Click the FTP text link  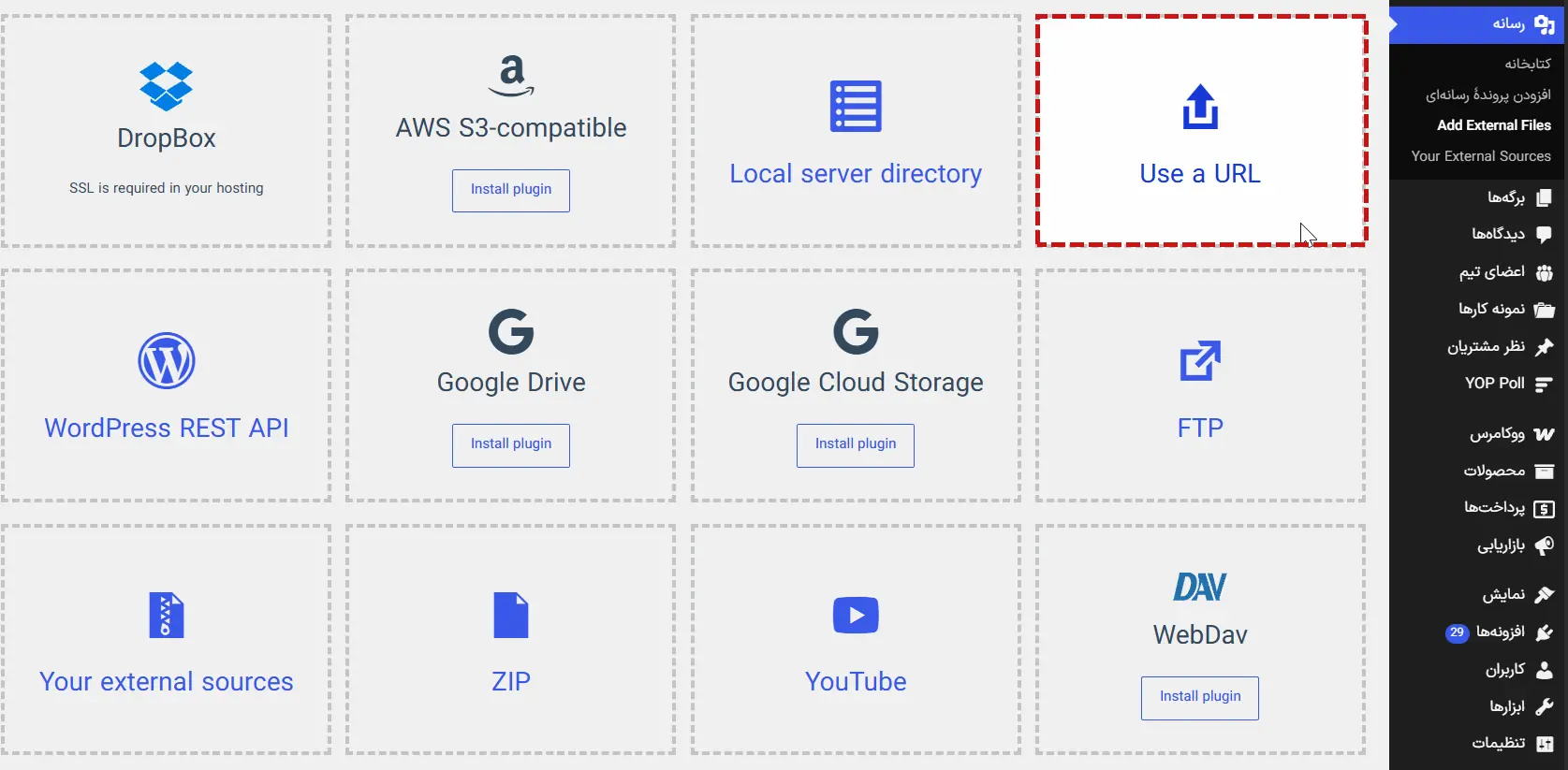coord(1200,429)
